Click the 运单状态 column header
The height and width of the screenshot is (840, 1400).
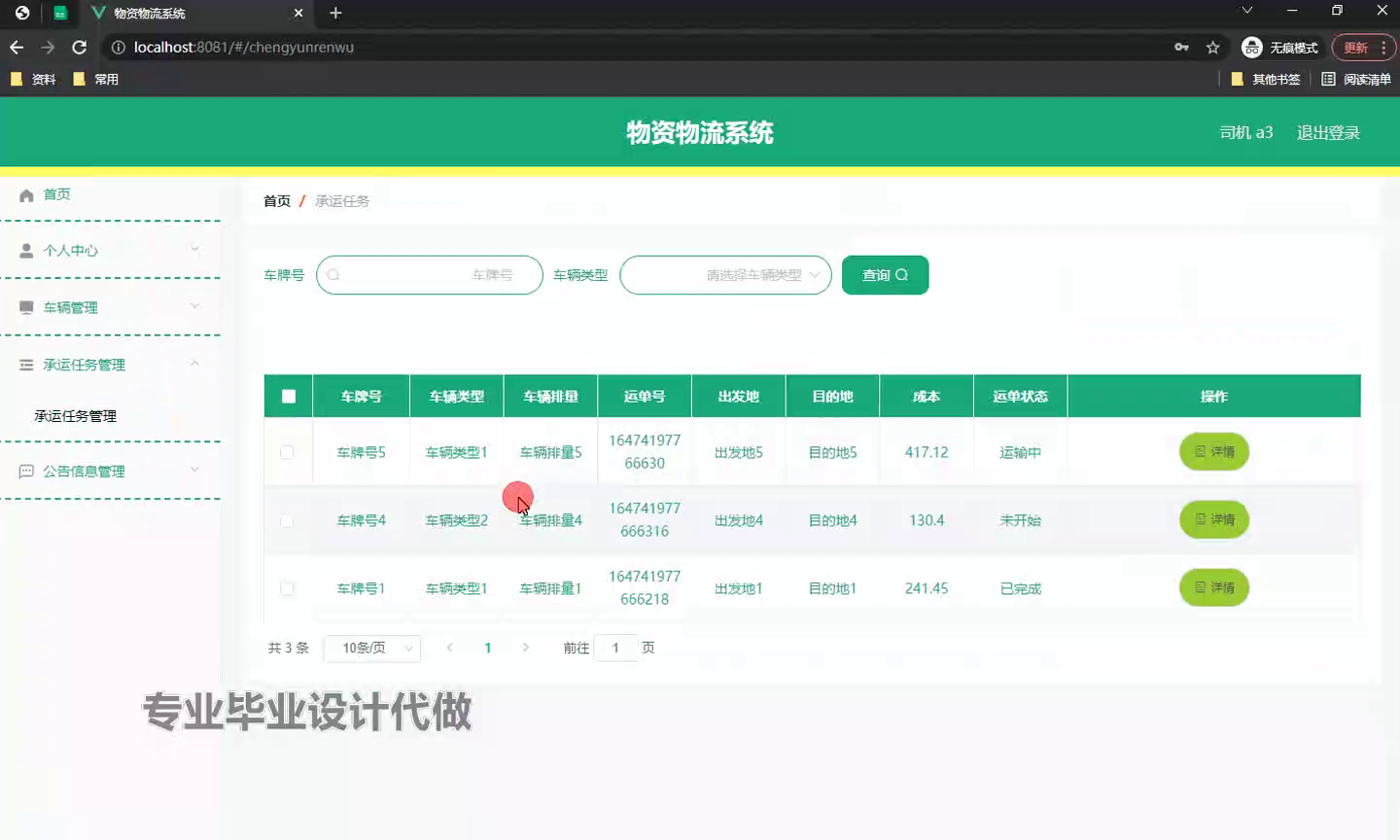coord(1021,397)
